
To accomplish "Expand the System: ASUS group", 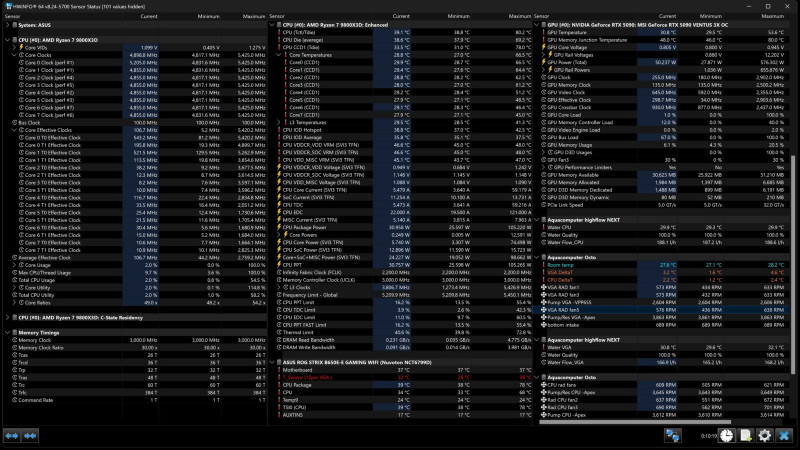I will coord(8,24).
